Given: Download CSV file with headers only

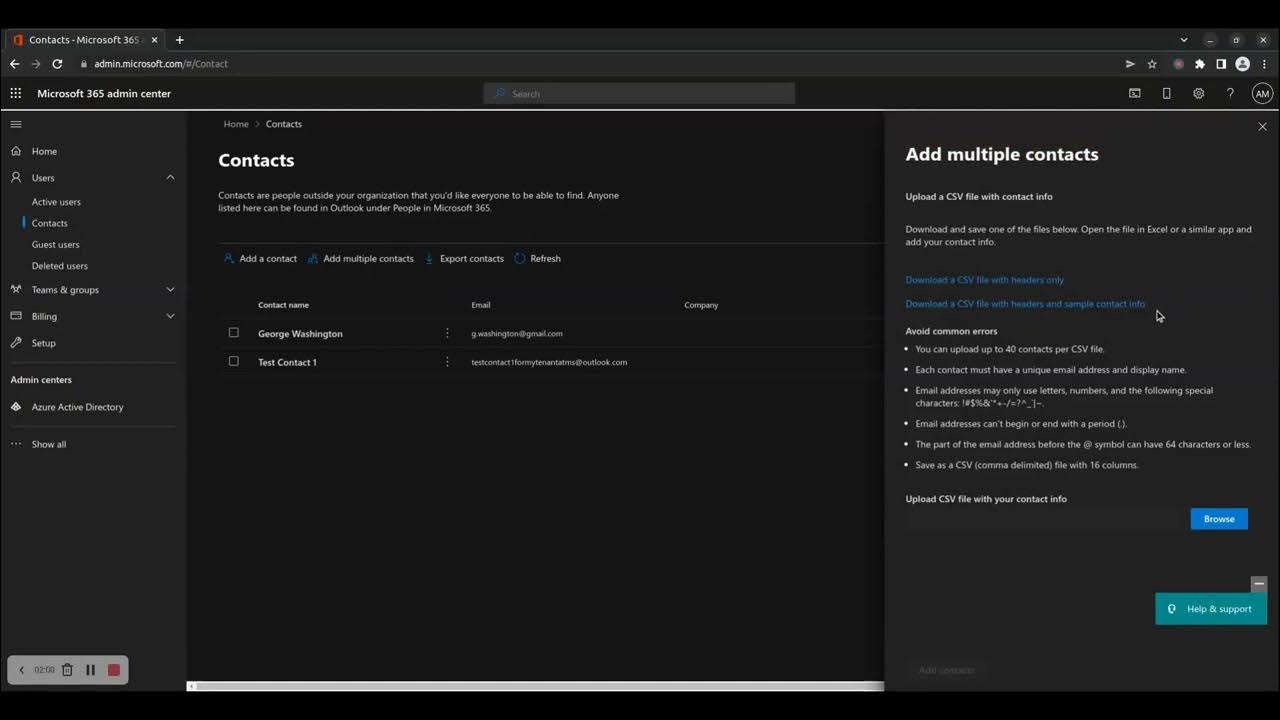Looking at the screenshot, I should [x=984, y=280].
